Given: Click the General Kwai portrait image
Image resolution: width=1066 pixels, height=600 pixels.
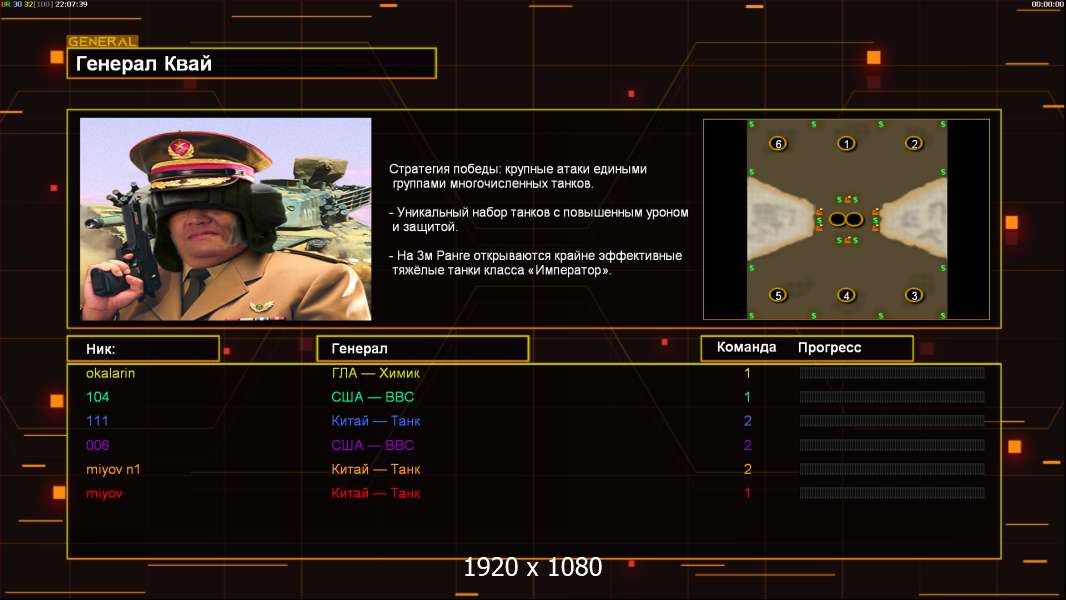Looking at the screenshot, I should click(226, 219).
